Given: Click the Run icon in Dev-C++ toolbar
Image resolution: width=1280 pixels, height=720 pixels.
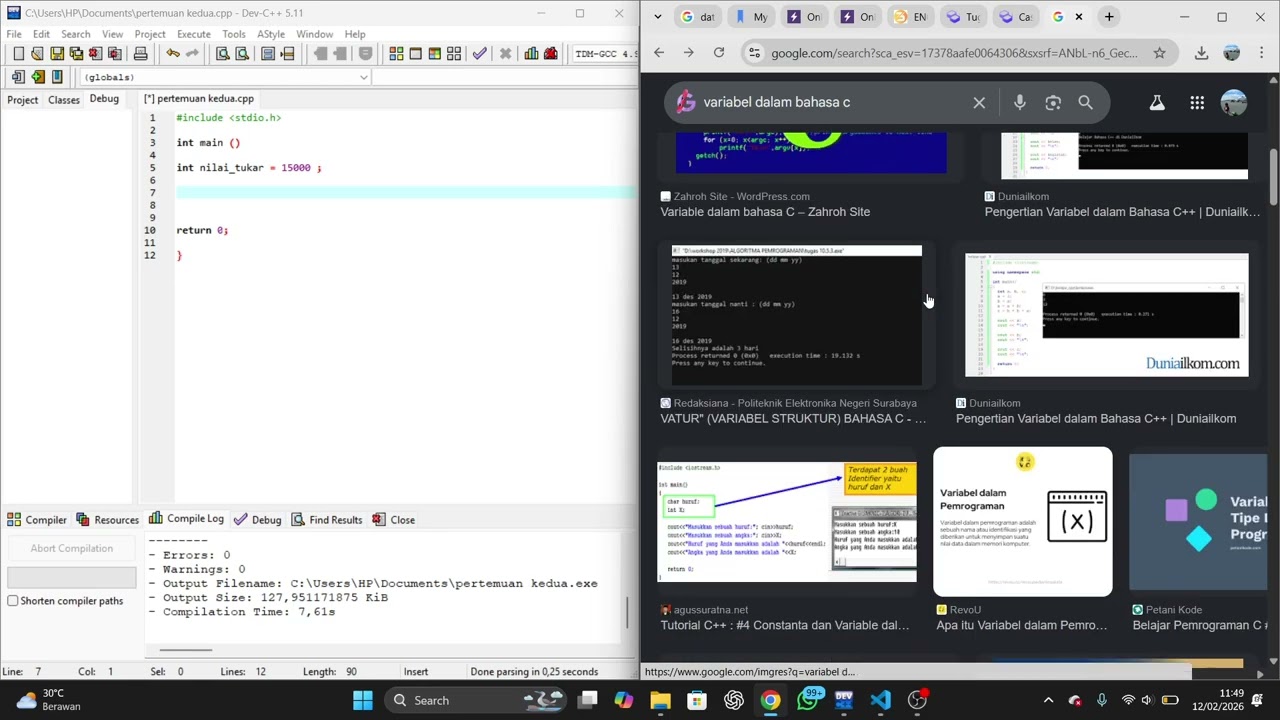Looking at the screenshot, I should click(x=415, y=53).
